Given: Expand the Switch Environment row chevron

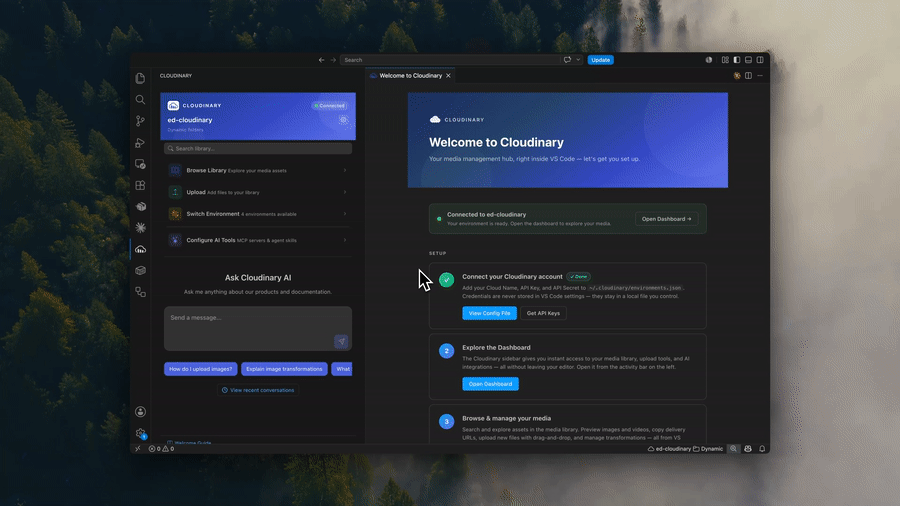Looking at the screenshot, I should [345, 214].
